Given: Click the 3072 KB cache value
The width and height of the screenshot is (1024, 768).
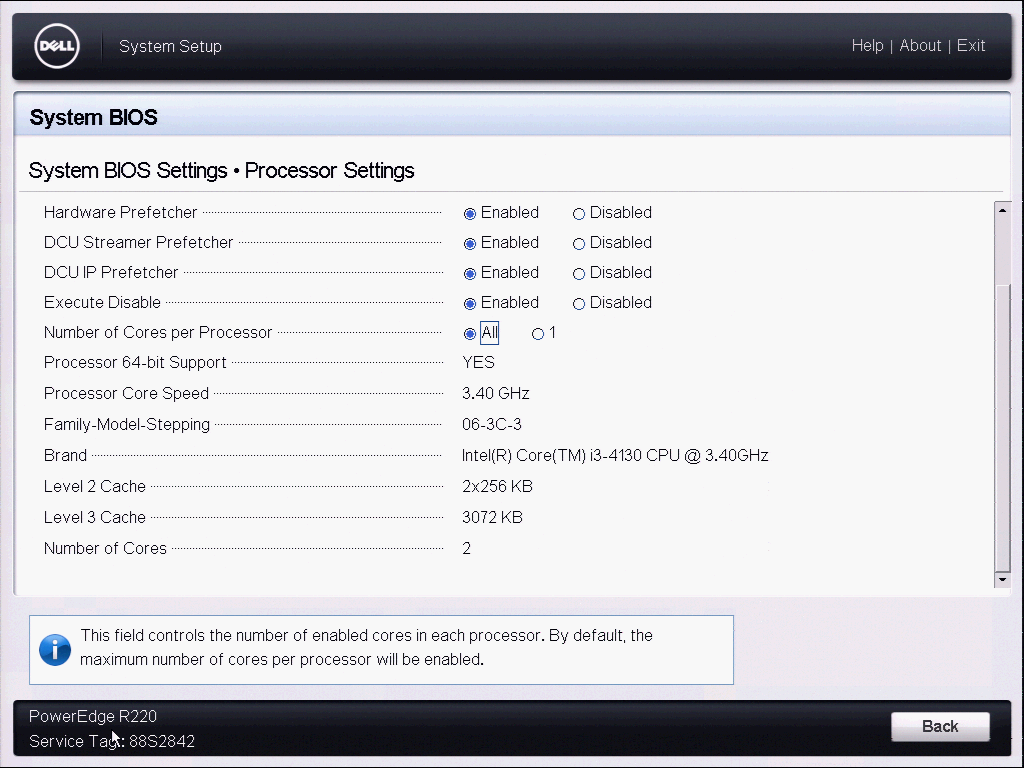Looking at the screenshot, I should tap(492, 517).
